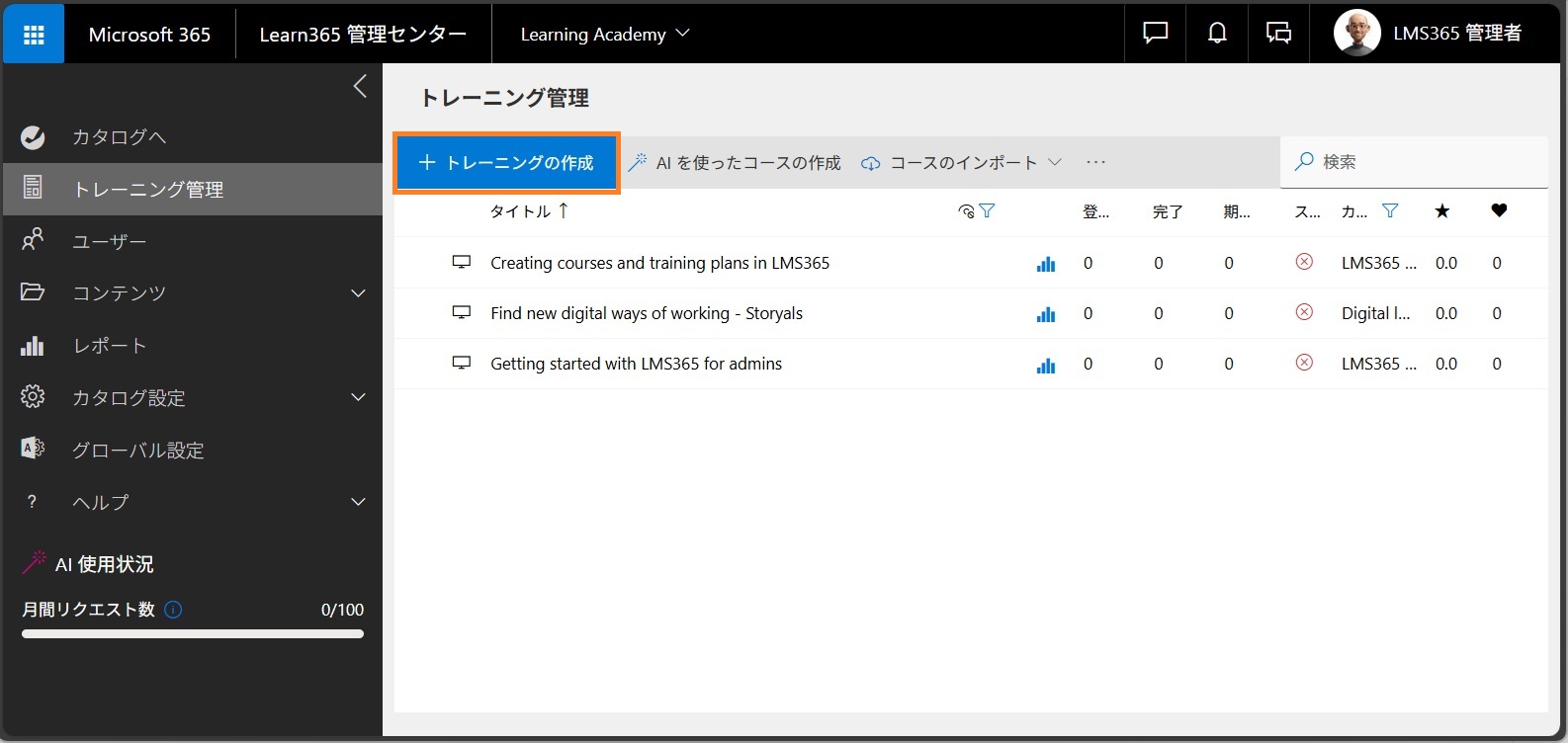Click the info icon next to 月間リクエスト数
This screenshot has height=743, width=1568.
tap(173, 610)
